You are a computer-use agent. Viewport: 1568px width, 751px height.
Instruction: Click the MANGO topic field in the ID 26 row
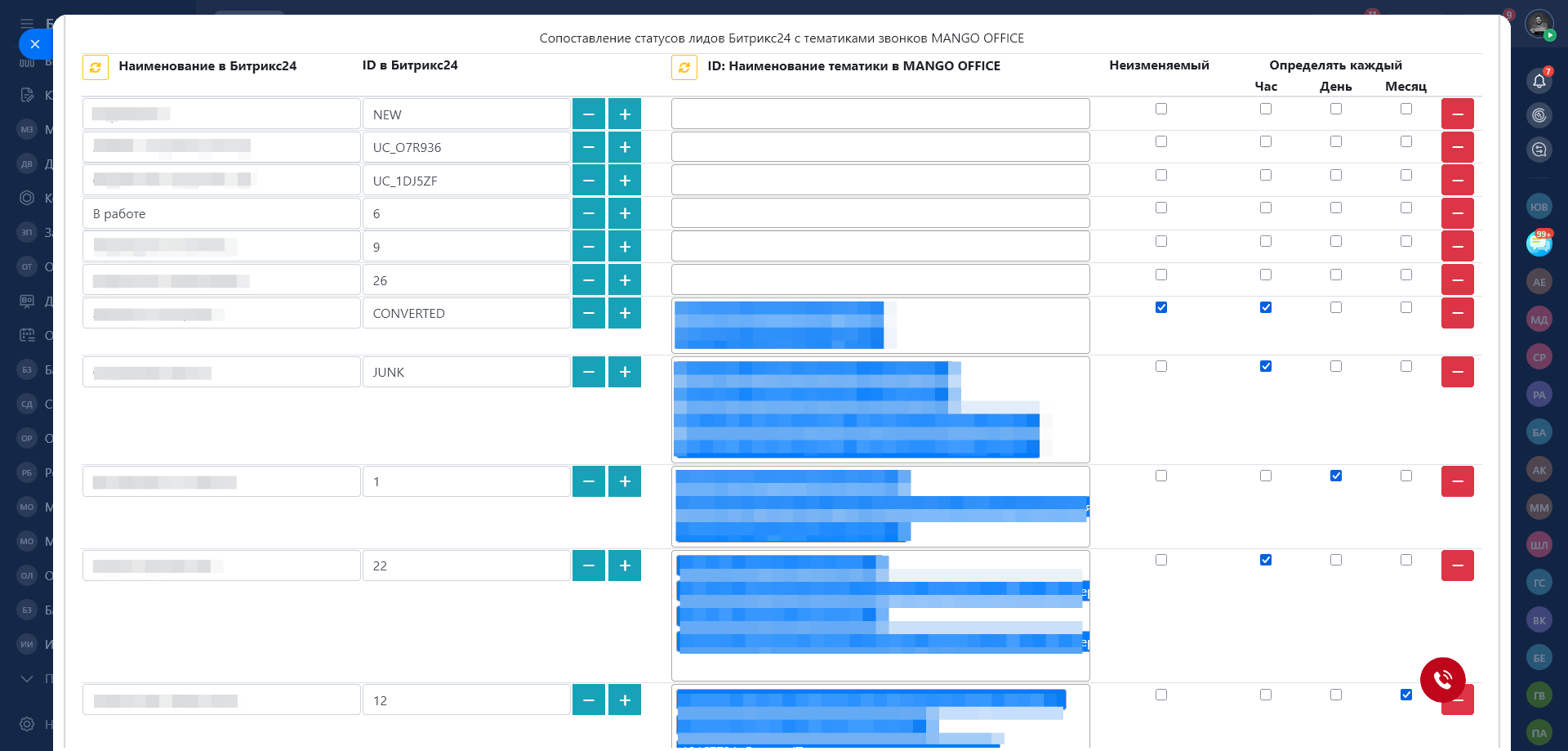tap(880, 280)
